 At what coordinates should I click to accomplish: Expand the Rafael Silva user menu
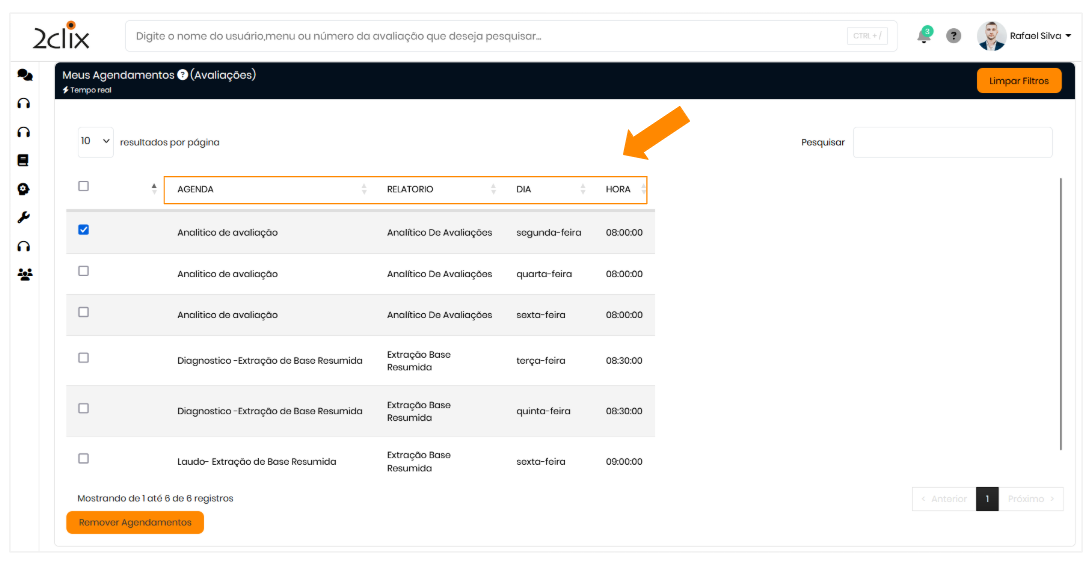pyautogui.click(x=1040, y=36)
